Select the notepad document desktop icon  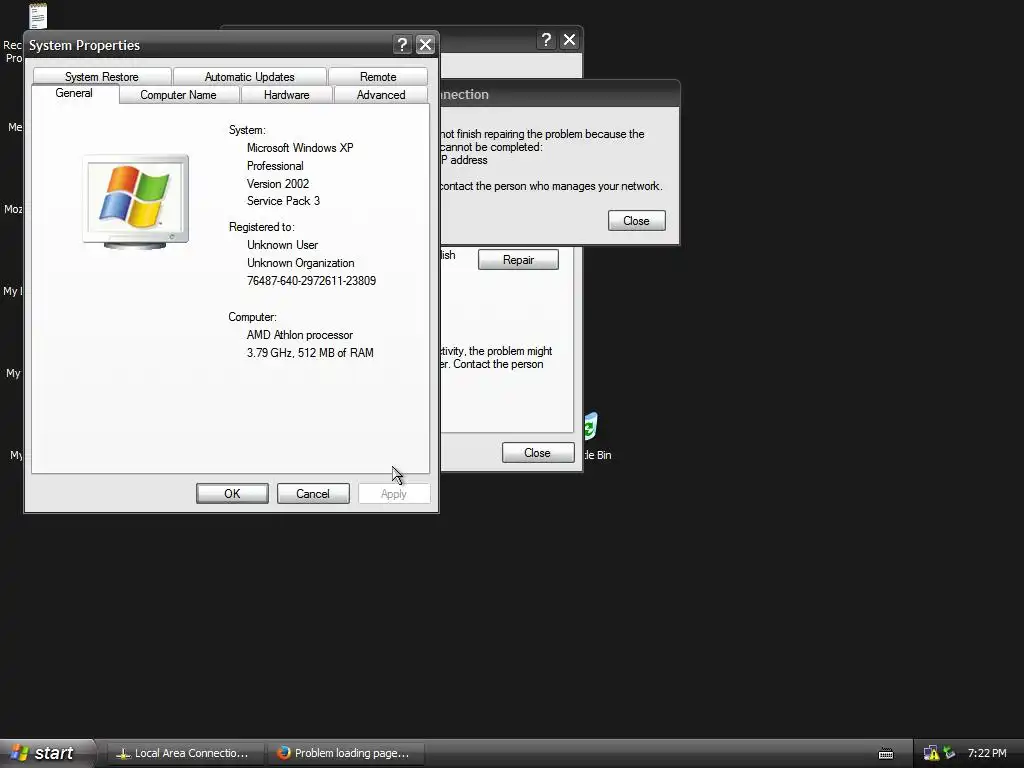[x=39, y=16]
